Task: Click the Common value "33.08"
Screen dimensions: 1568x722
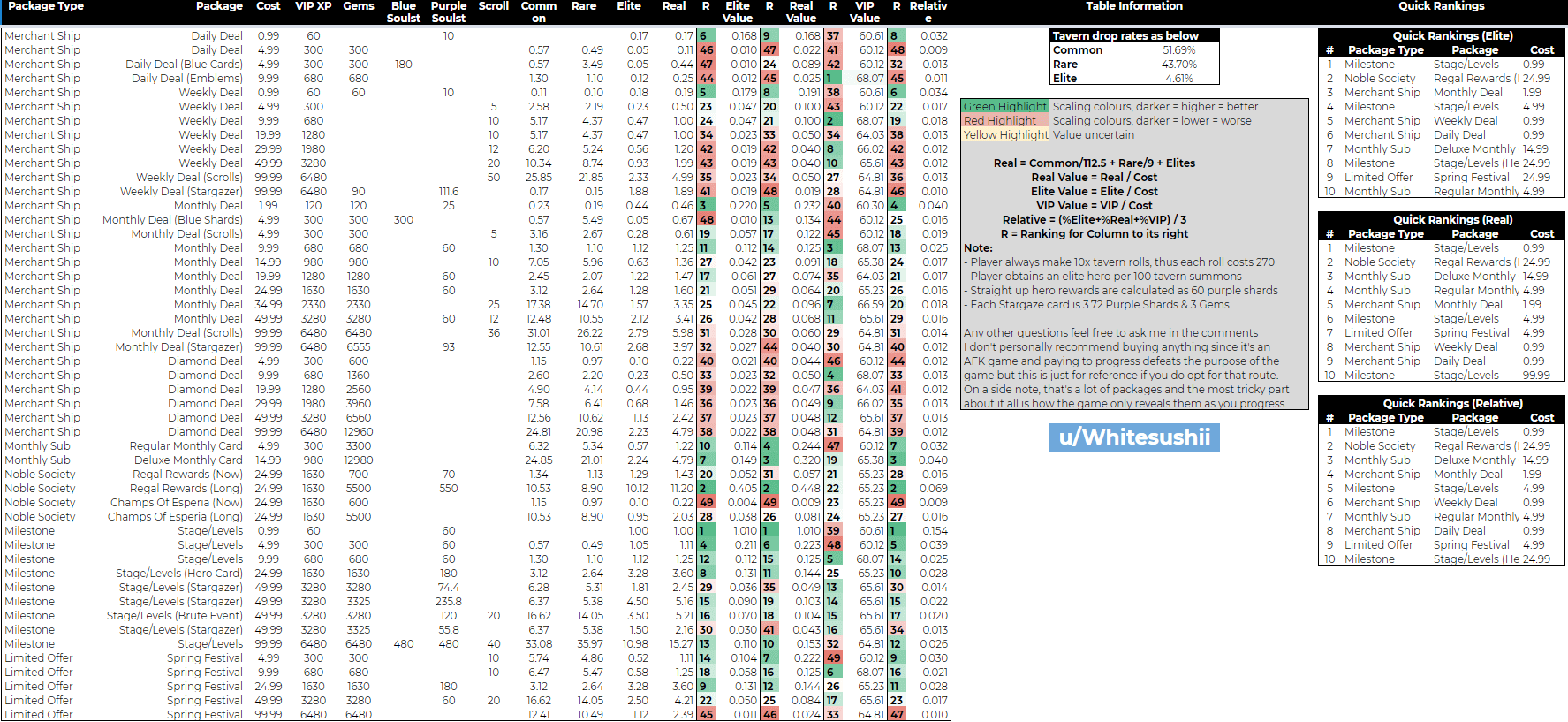Action: point(539,644)
